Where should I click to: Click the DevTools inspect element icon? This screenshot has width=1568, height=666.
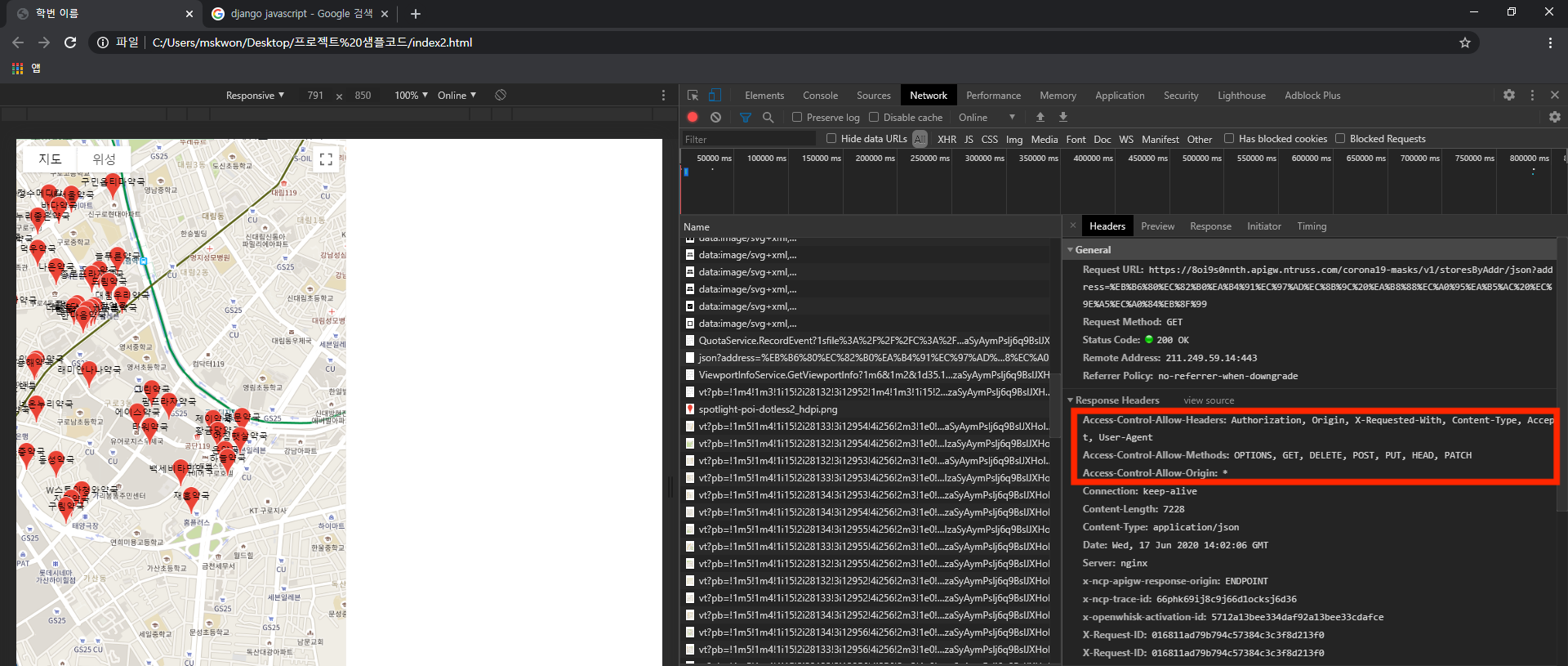[693, 95]
